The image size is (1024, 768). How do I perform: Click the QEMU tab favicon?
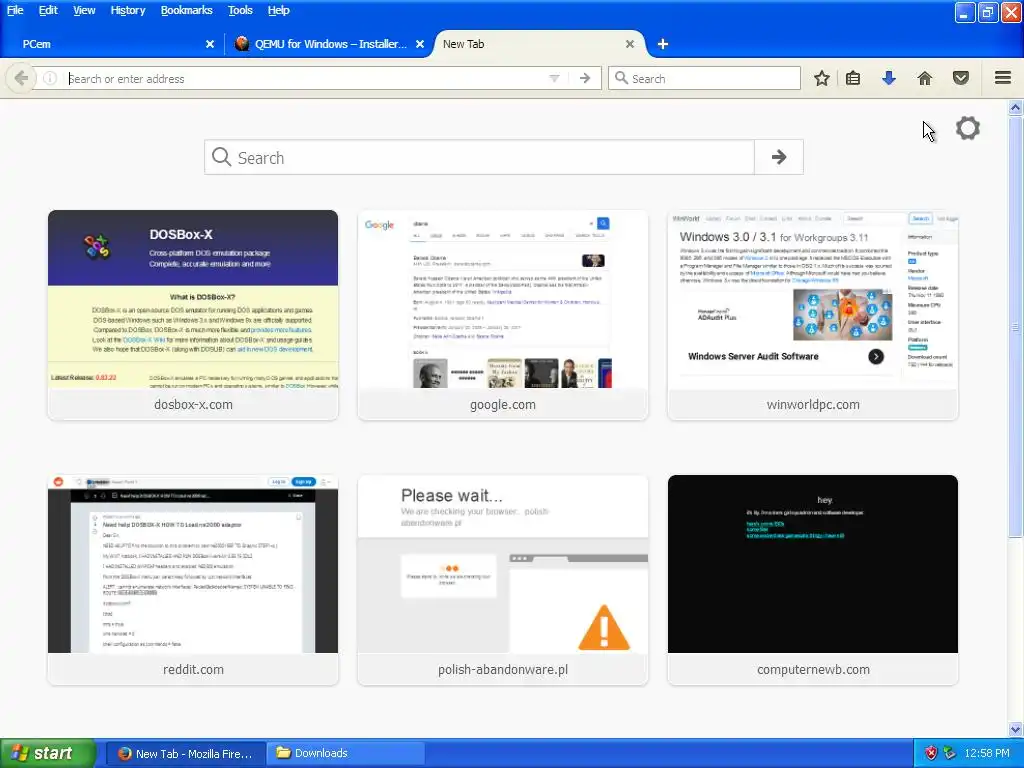[x=242, y=44]
